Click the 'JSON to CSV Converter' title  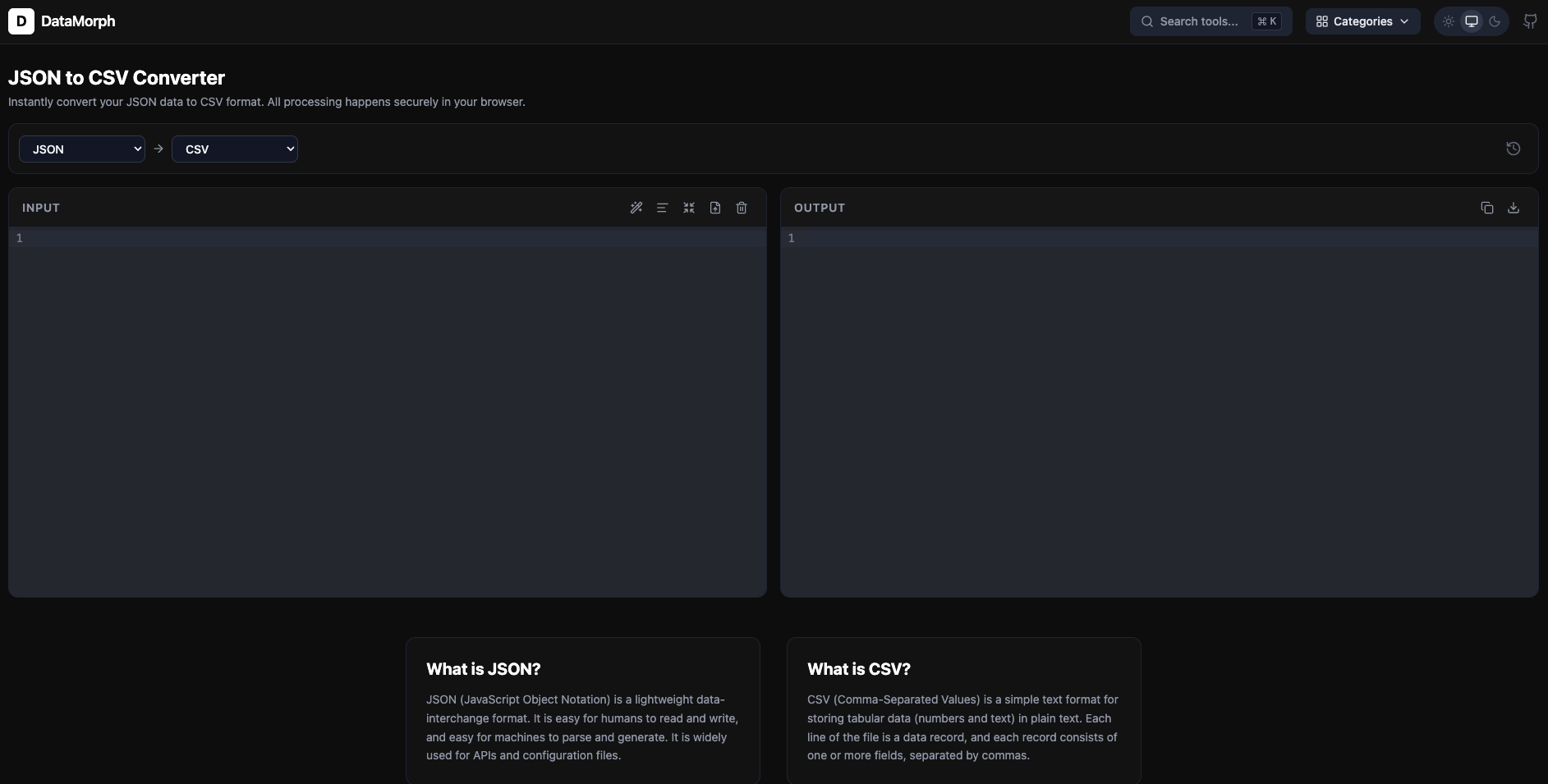[x=117, y=78]
